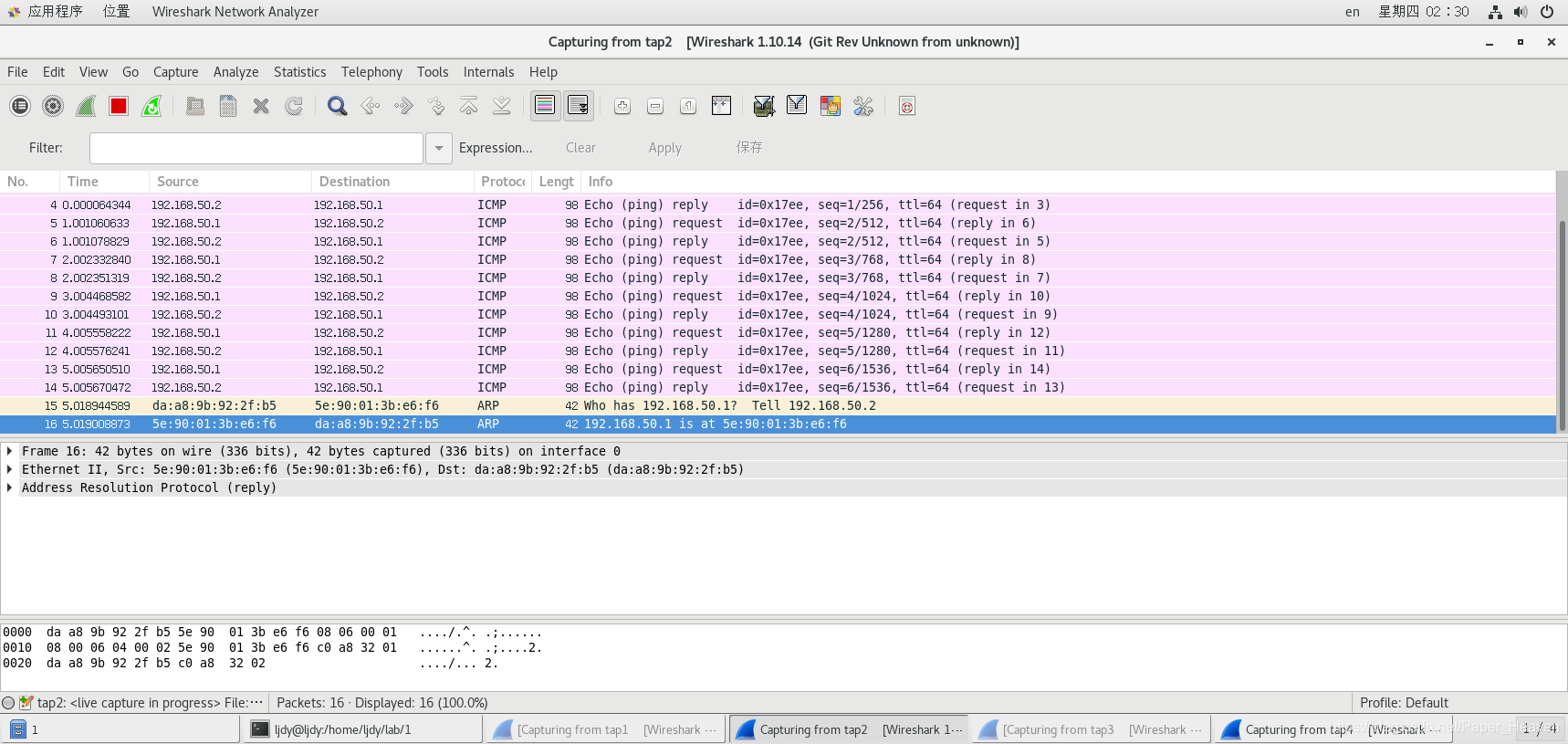1568x744 pixels.
Task: Switch to Capturing from tap3 window
Action: tap(1092, 729)
